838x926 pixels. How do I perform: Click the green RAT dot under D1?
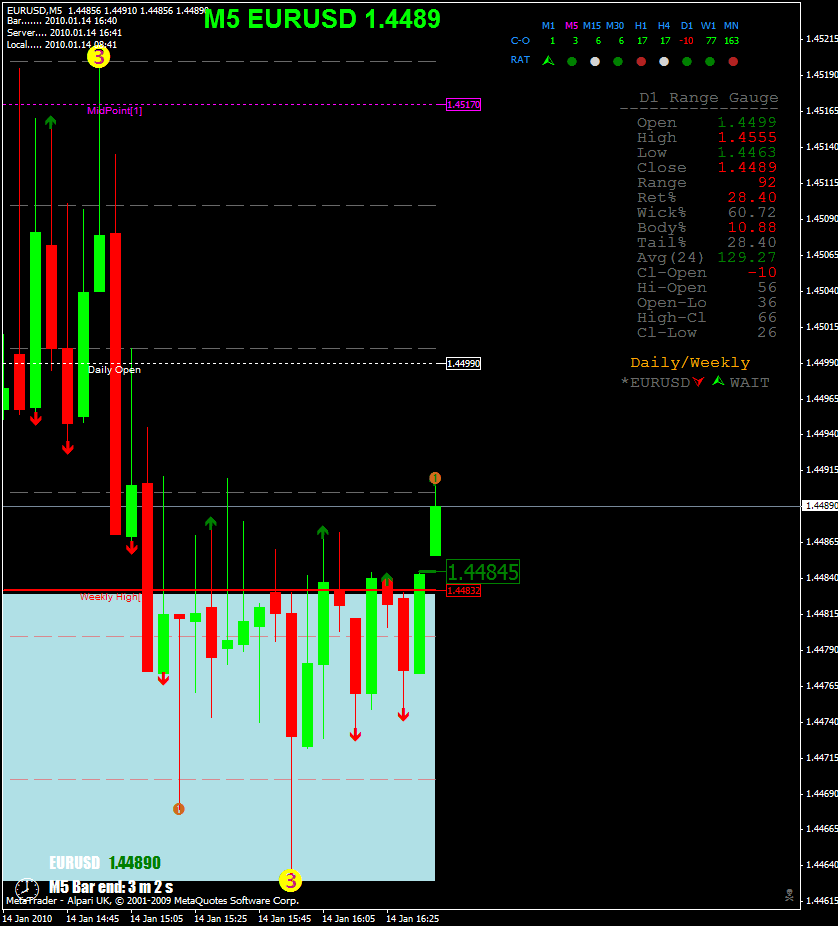click(687, 61)
